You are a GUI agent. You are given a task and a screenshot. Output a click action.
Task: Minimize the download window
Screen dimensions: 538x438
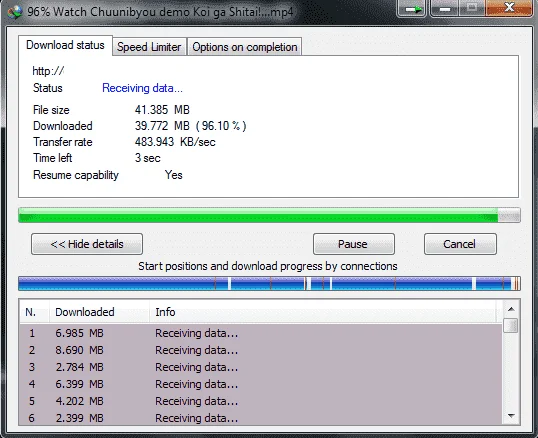click(x=445, y=8)
